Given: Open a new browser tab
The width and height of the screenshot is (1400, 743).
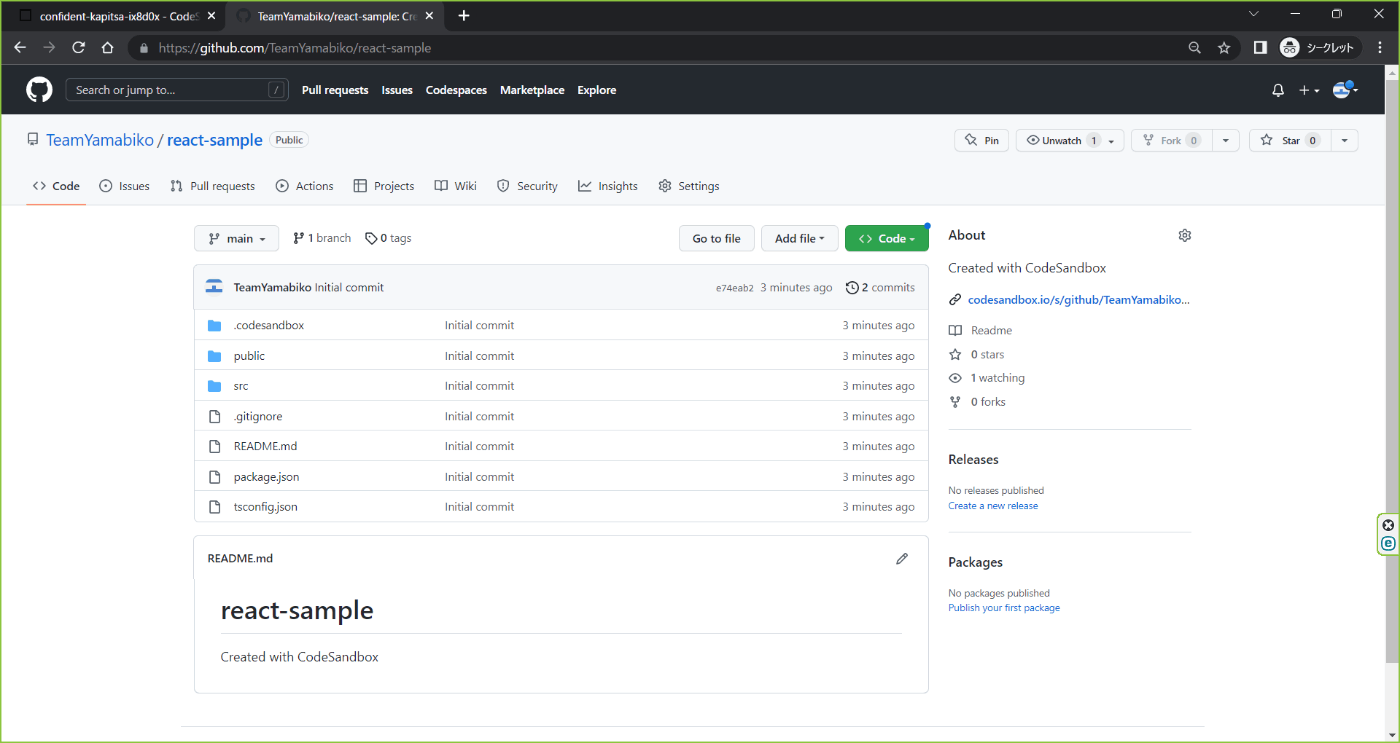Looking at the screenshot, I should [464, 16].
